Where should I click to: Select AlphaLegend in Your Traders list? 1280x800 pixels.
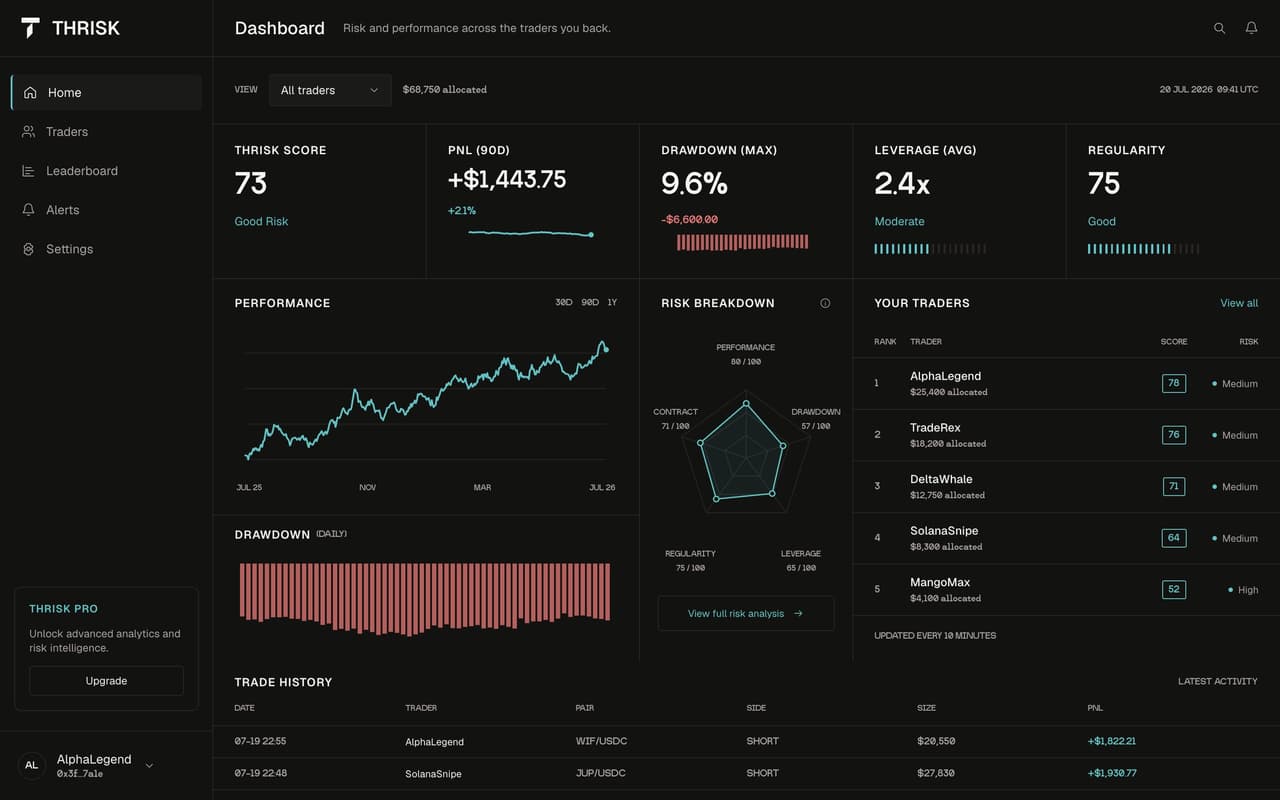[1066, 383]
